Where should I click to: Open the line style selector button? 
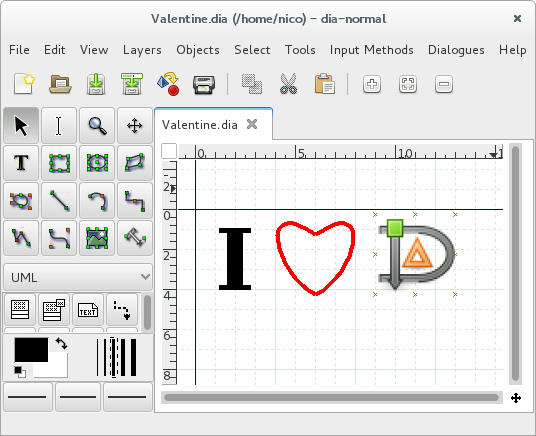pyautogui.click(x=78, y=397)
